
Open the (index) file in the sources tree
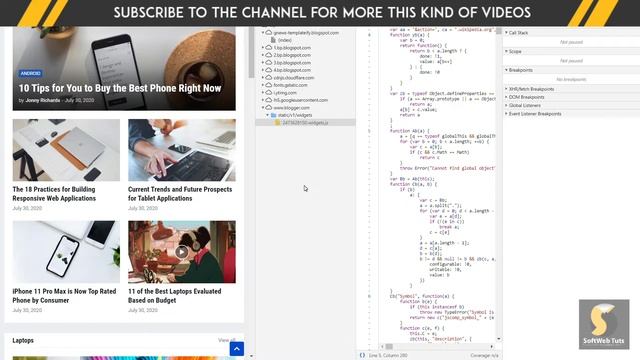[284, 40]
